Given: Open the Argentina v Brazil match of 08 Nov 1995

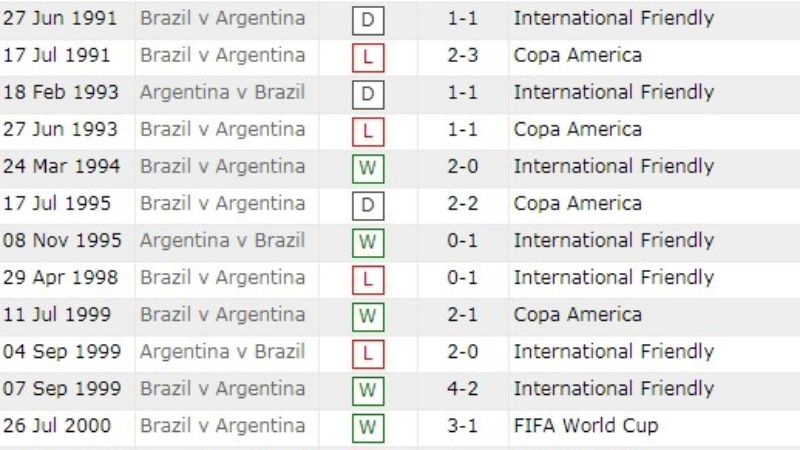Looking at the screenshot, I should coord(222,240).
